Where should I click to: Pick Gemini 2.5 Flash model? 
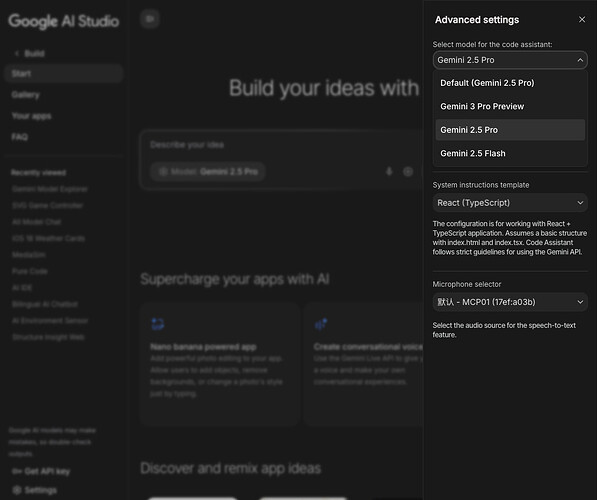[x=510, y=153]
